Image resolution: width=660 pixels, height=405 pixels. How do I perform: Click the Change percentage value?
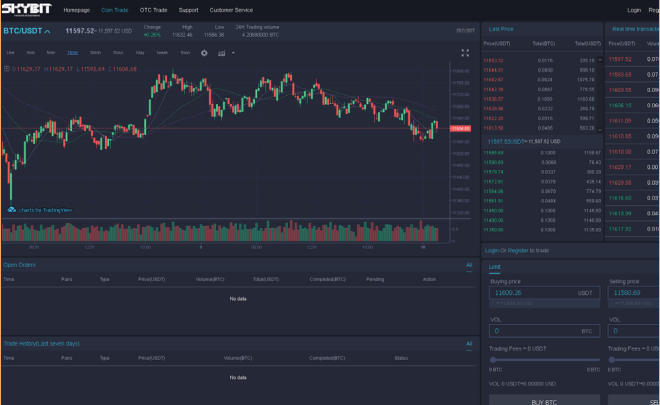(152, 35)
